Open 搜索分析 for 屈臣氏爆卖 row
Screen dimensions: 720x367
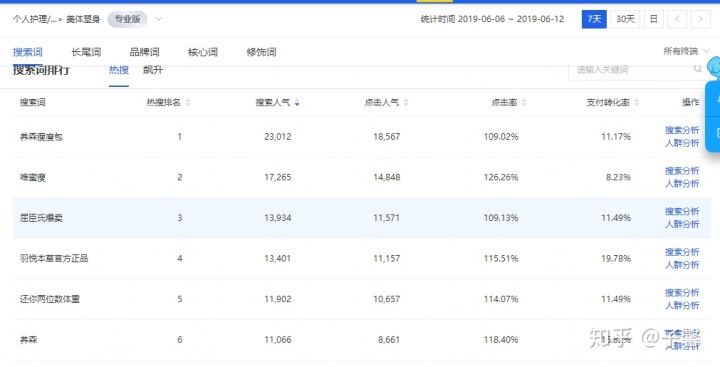(682, 211)
